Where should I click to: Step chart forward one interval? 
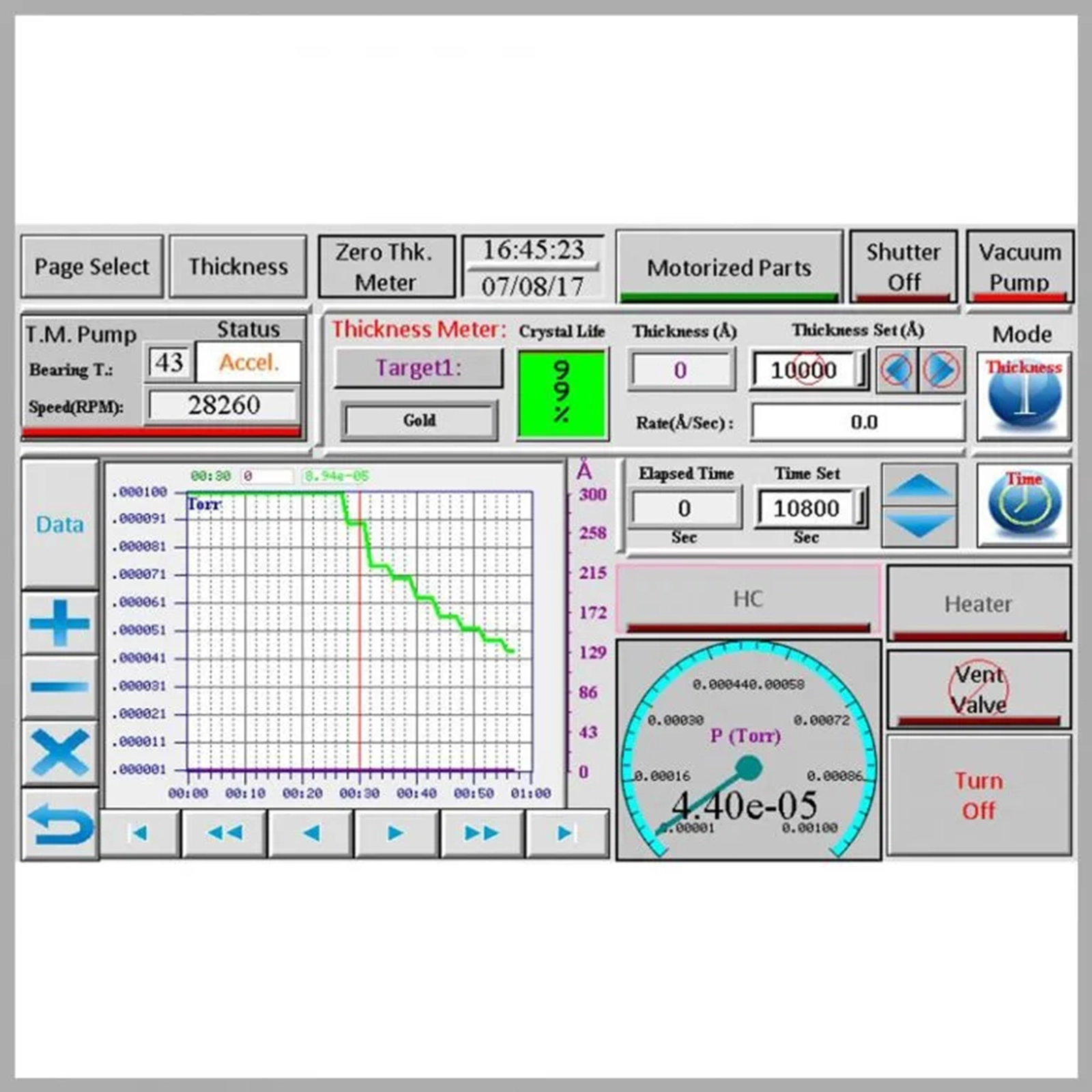click(396, 833)
